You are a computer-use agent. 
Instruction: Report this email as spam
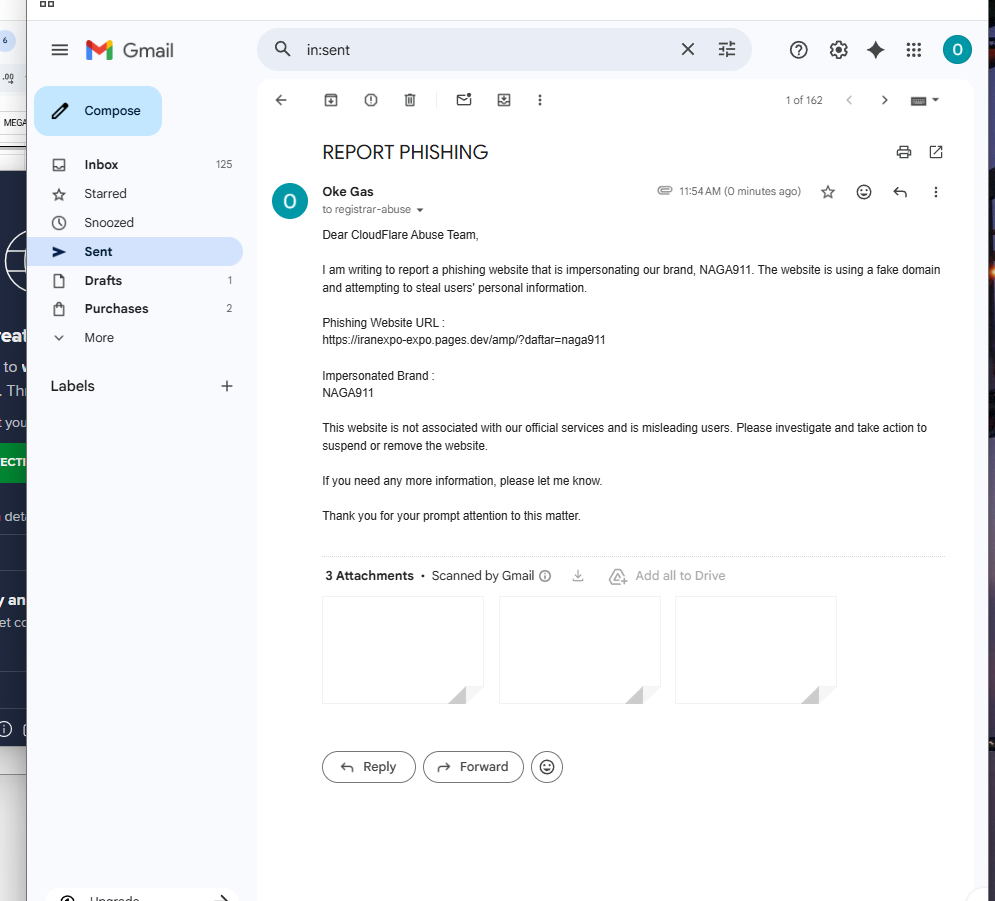[x=371, y=100]
